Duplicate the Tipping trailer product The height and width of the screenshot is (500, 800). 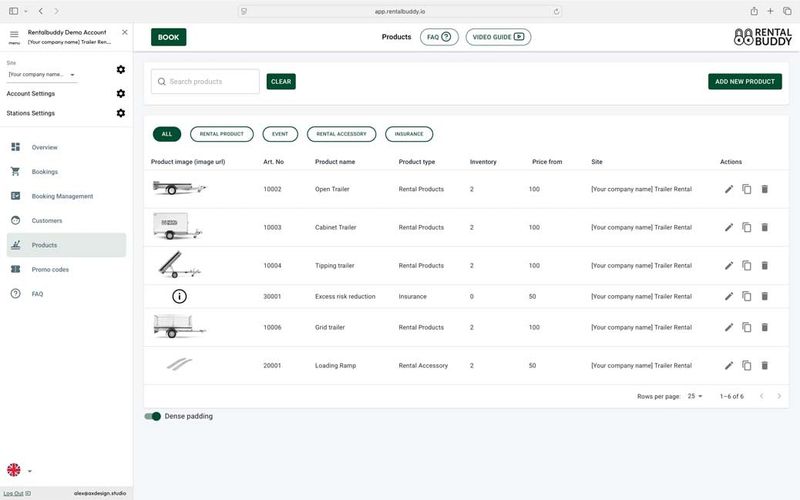click(x=746, y=266)
